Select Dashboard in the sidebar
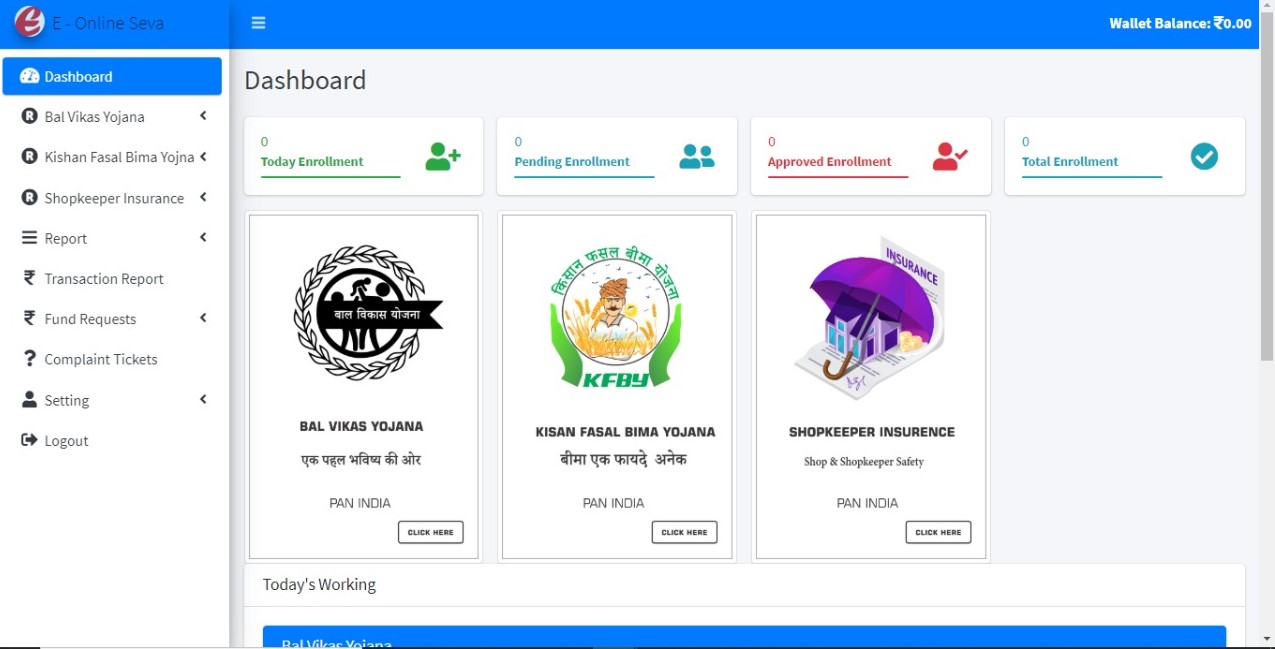Screen dimensions: 1275x649 [112, 76]
